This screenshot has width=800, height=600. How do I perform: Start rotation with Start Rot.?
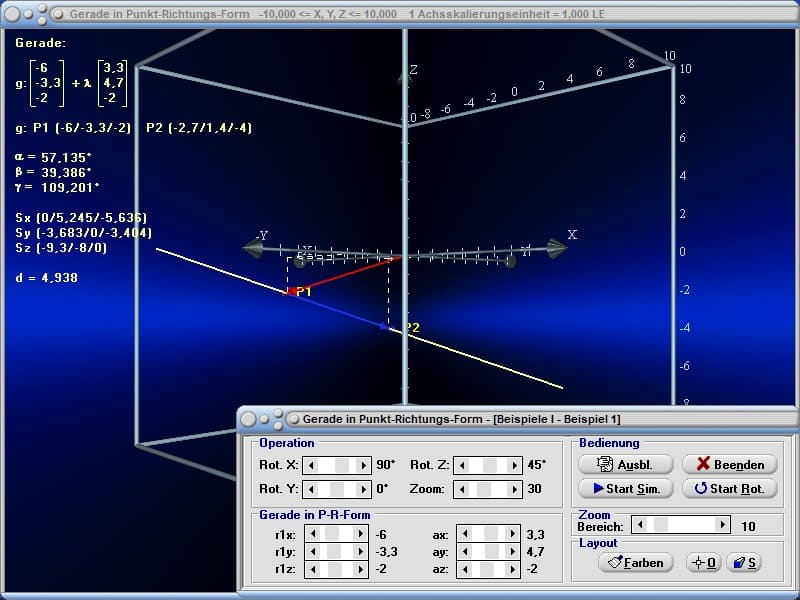point(730,488)
